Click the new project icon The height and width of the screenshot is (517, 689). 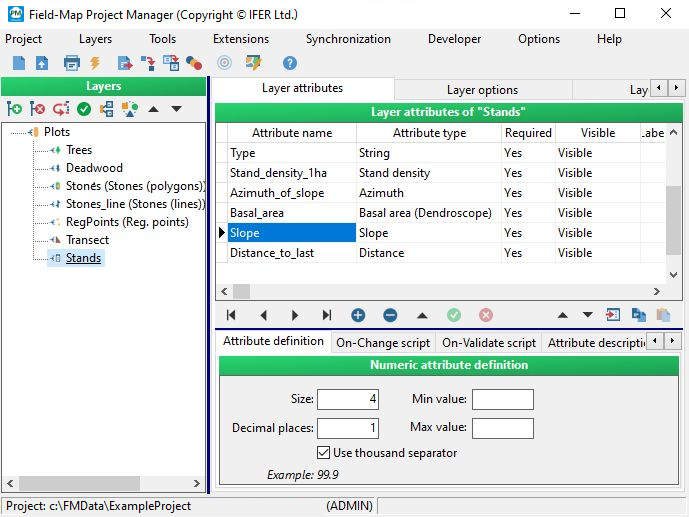19,63
